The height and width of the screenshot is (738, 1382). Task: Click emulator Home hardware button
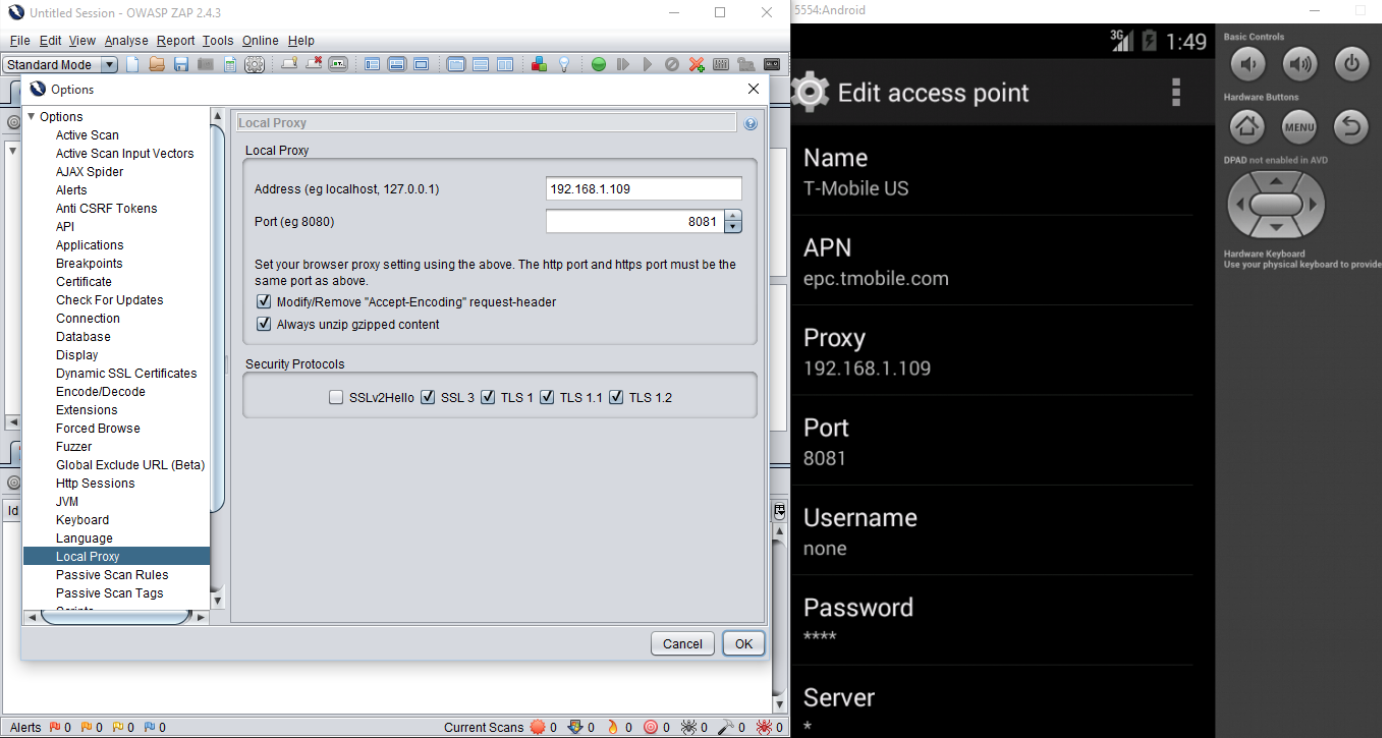point(1247,127)
